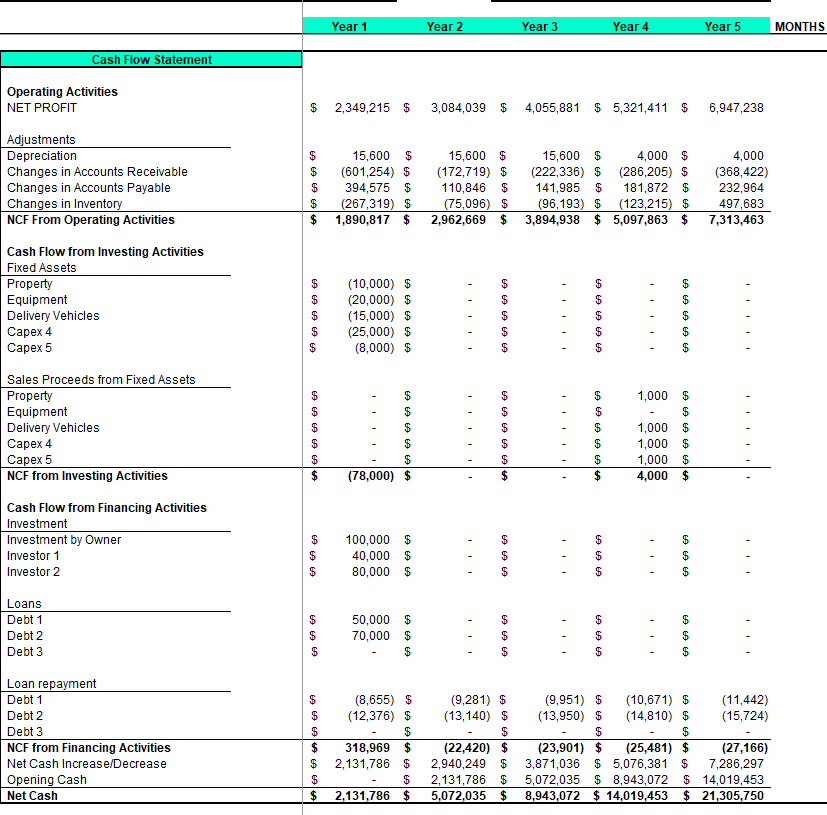Select the Year 5 column header
The image size is (827, 815).
(x=722, y=27)
